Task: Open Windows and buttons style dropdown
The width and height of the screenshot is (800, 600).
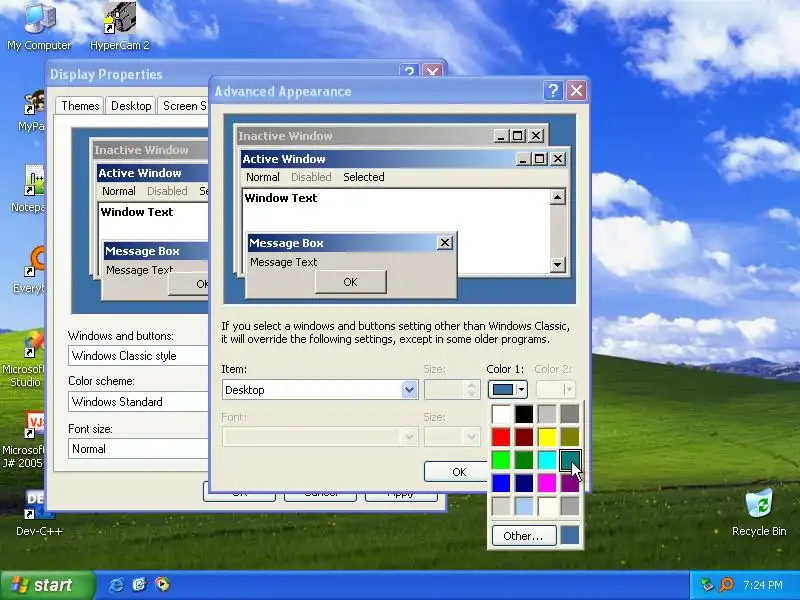Action: [139, 356]
